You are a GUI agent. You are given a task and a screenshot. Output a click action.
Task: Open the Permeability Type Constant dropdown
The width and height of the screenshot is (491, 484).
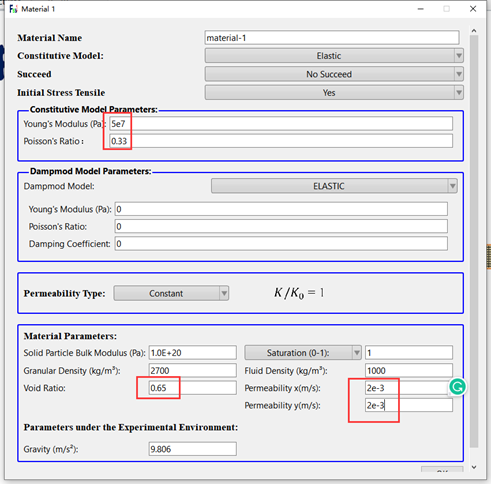(171, 293)
